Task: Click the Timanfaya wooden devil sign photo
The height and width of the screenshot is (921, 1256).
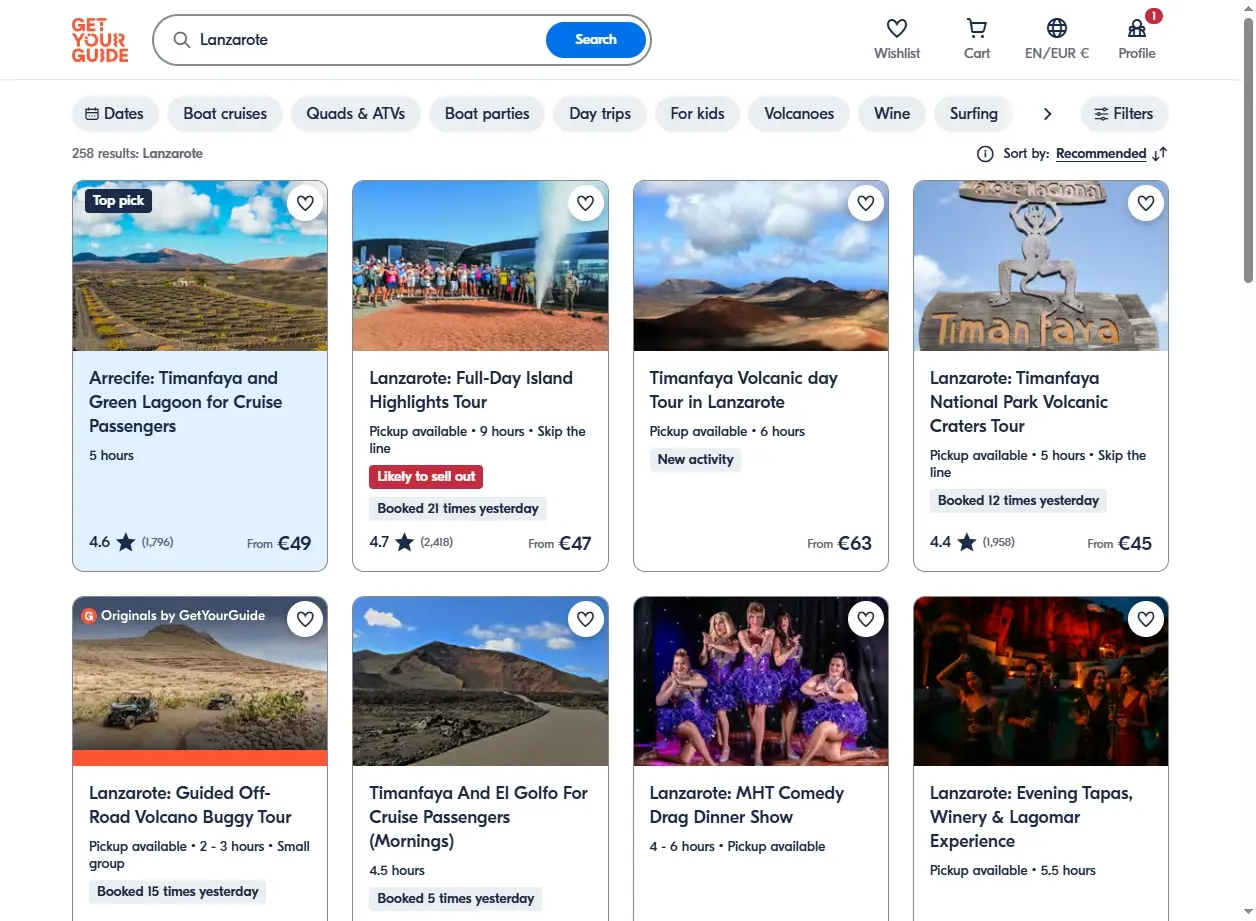Action: tap(1041, 266)
